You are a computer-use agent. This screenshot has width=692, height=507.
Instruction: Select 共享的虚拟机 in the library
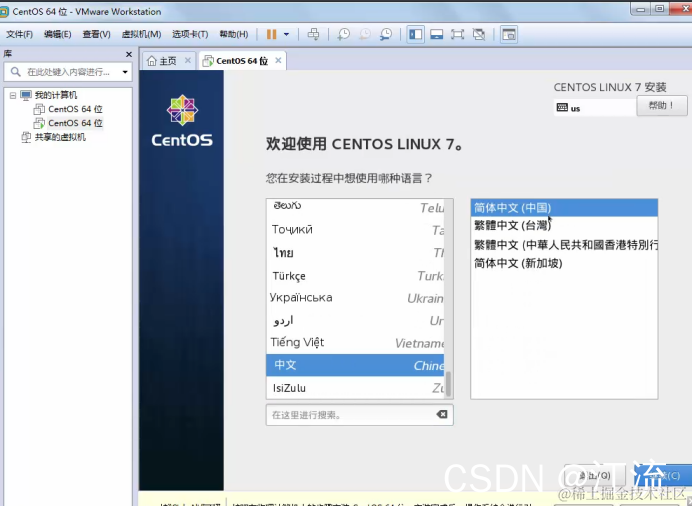tap(60, 137)
